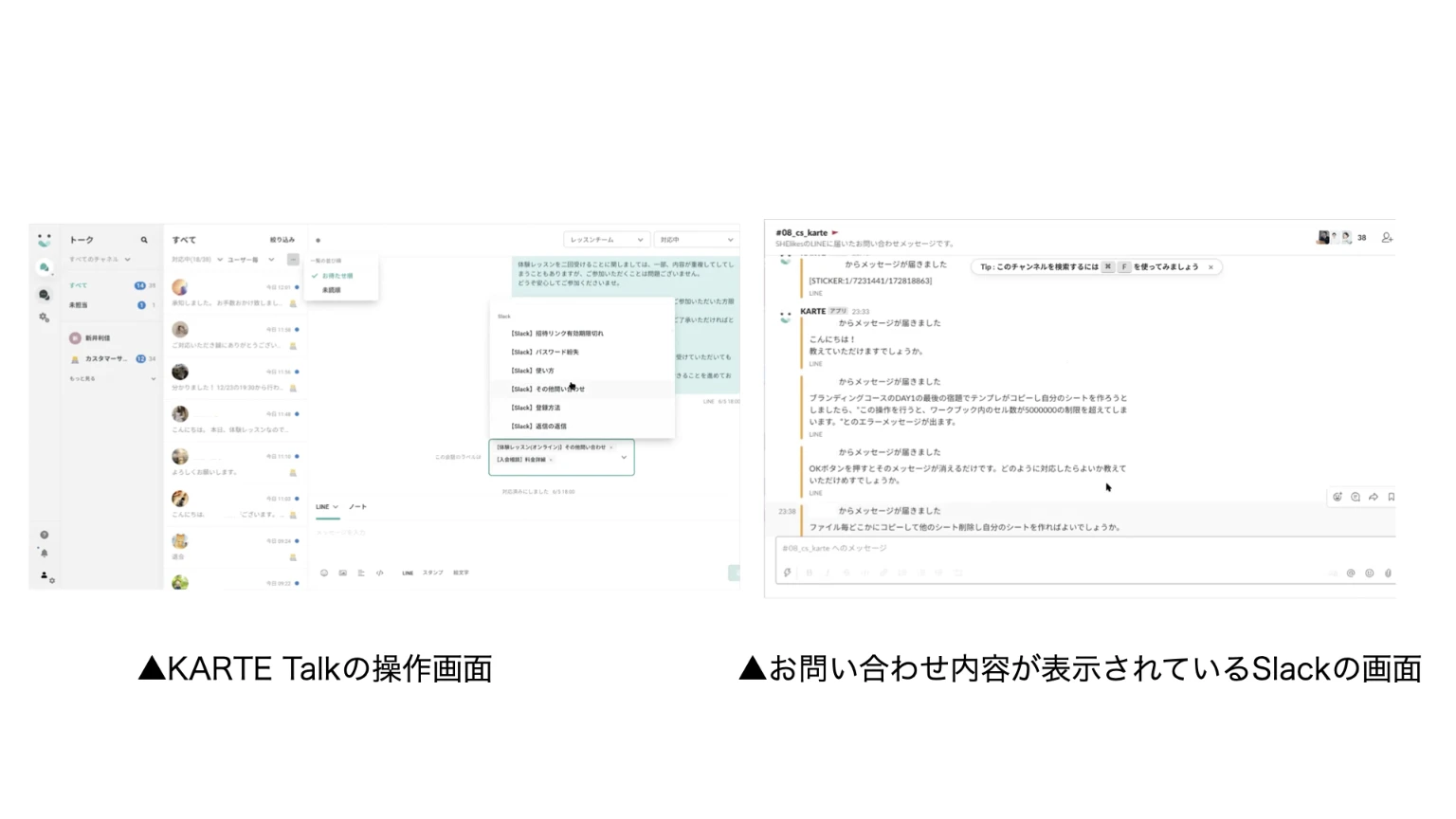Expand the すべてのチャネル channel dropdown
This screenshot has width=1456, height=819.
(x=100, y=259)
